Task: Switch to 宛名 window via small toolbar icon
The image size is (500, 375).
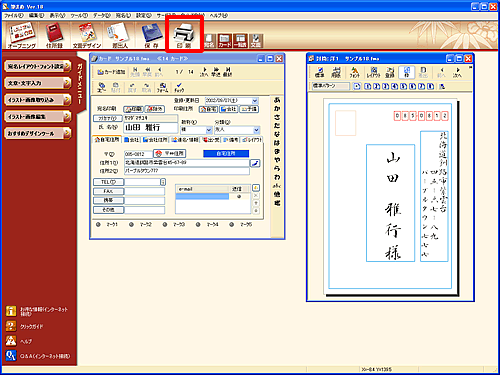Action: pyautogui.click(x=209, y=41)
